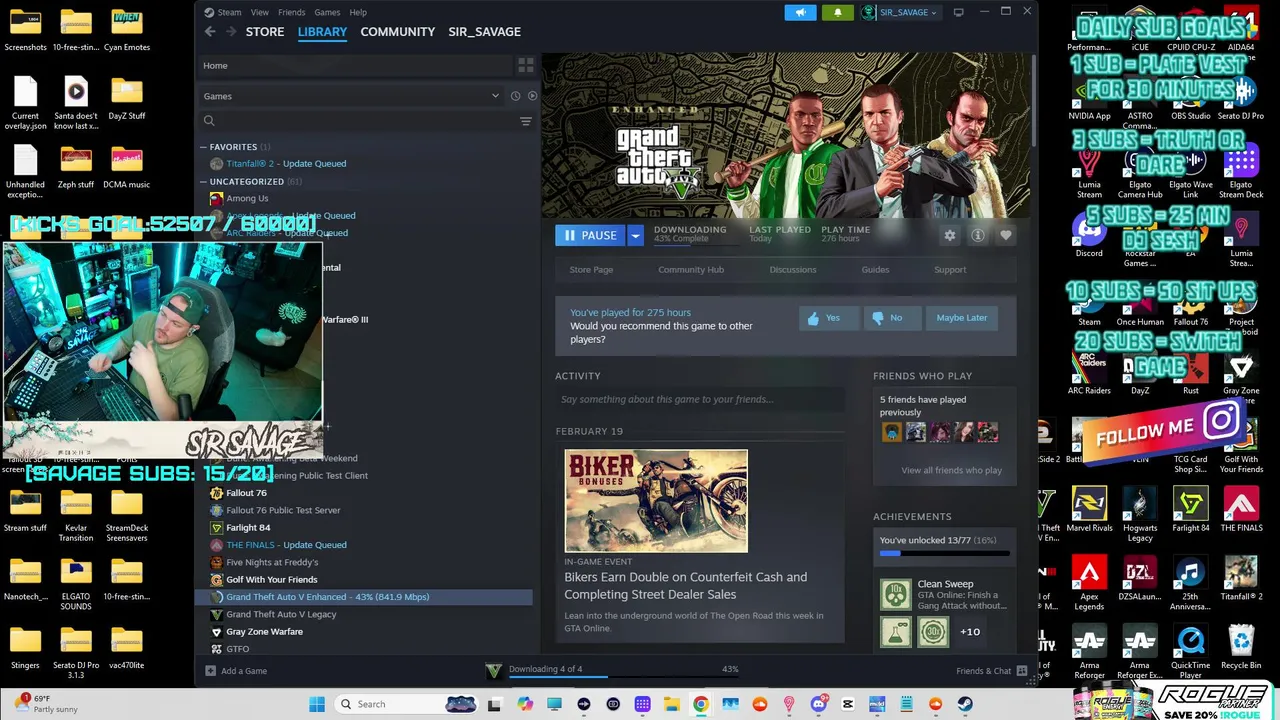Select Grand Theft Auto V Legacy

click(281, 614)
